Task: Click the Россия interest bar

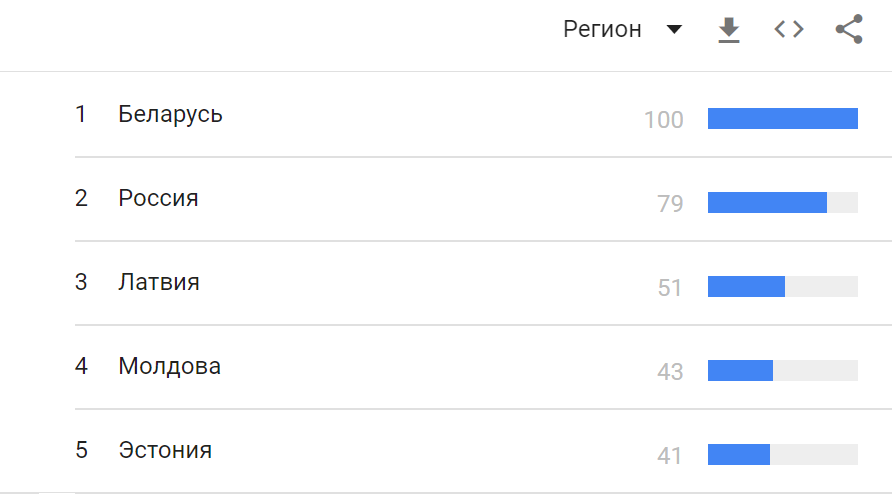Action: click(783, 203)
